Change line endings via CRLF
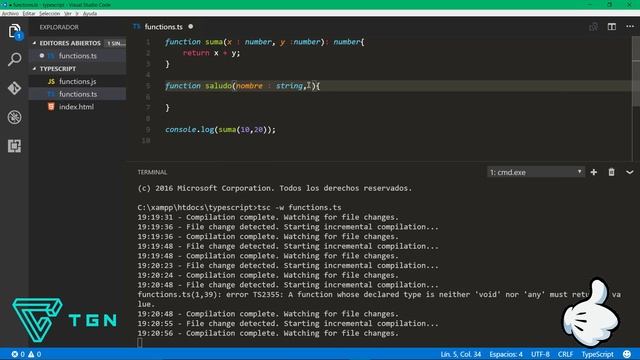 (565, 354)
